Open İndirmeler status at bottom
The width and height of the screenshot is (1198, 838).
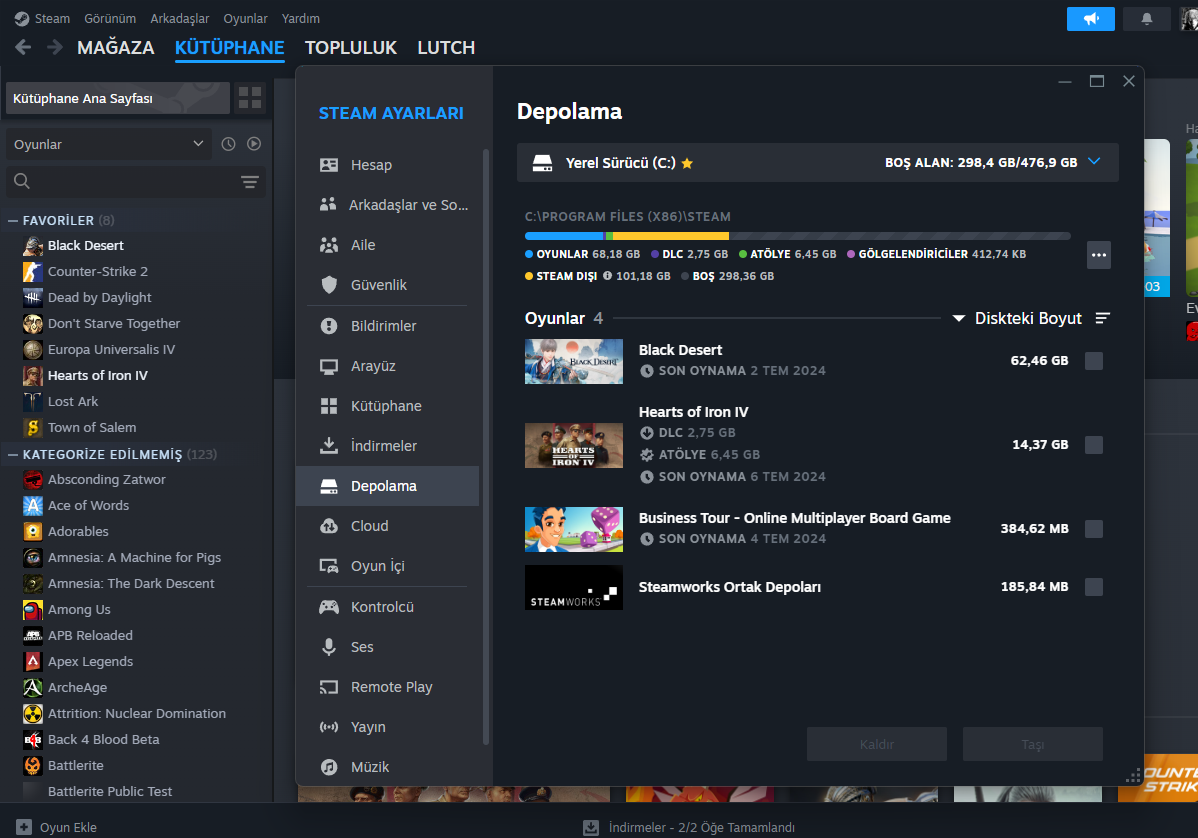pyautogui.click(x=689, y=827)
